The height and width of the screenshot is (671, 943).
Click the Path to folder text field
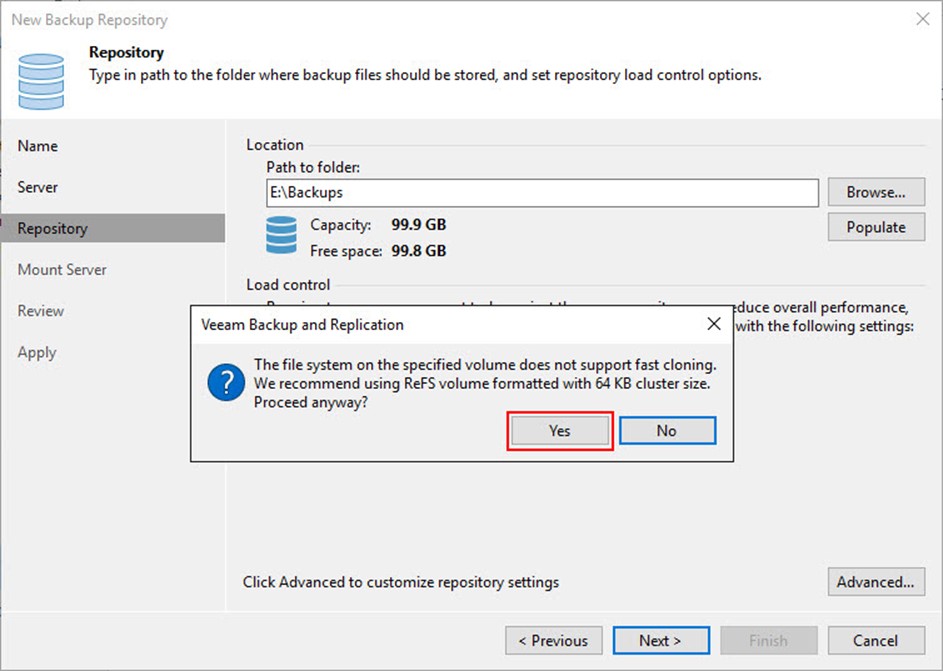542,192
